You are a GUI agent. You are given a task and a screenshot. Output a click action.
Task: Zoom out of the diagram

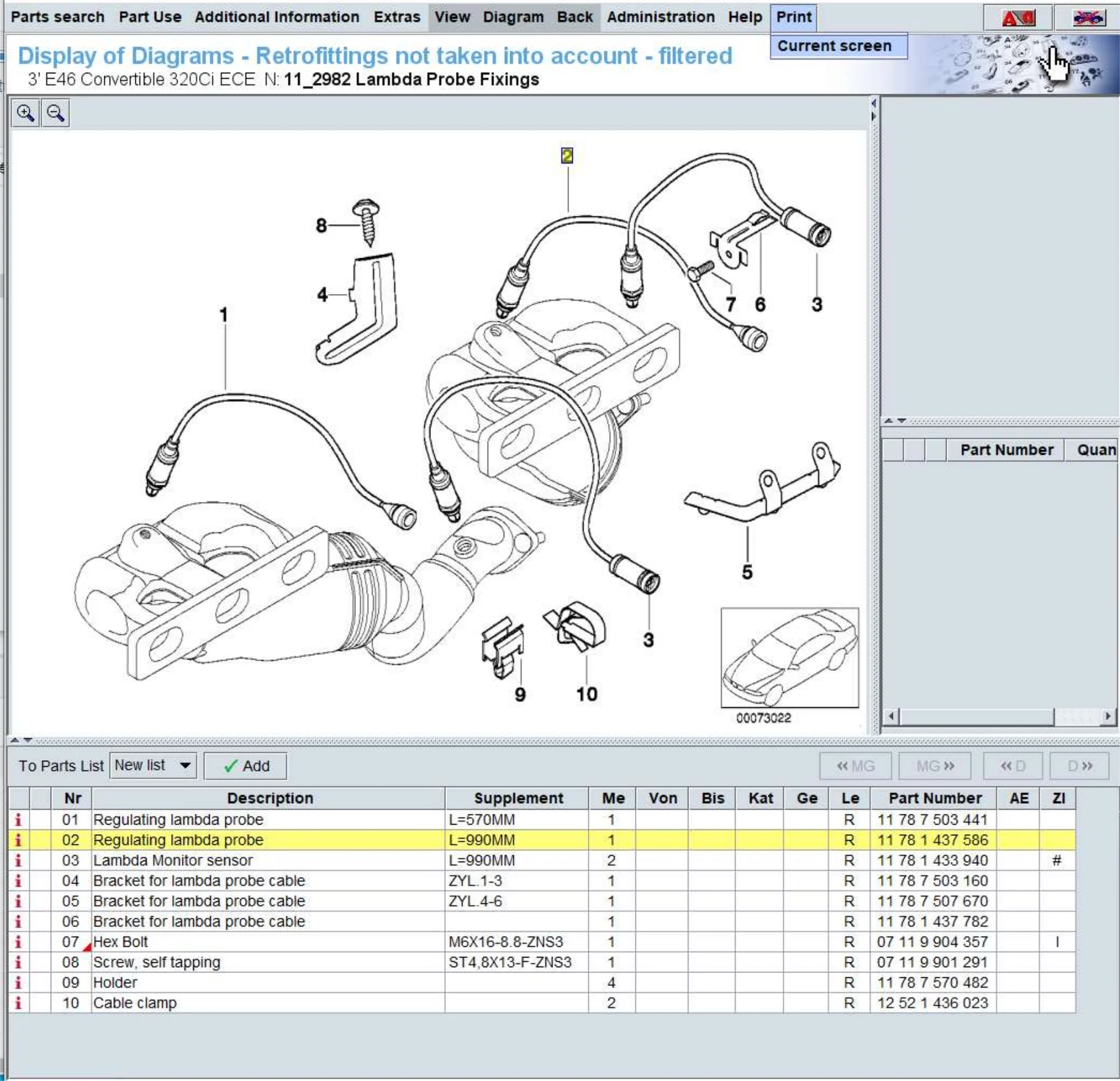pyautogui.click(x=55, y=113)
